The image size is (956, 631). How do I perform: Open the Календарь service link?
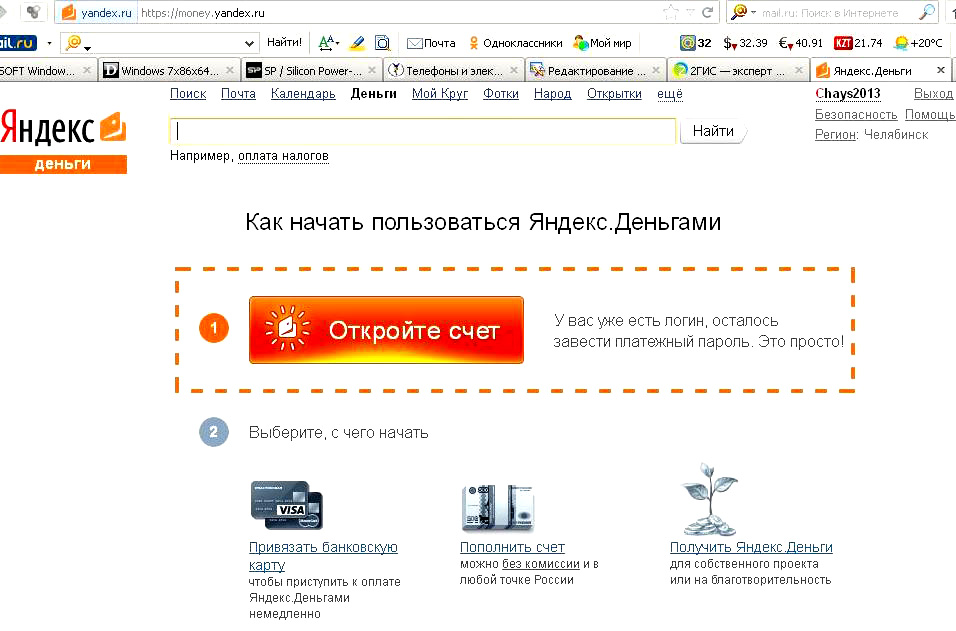[x=303, y=94]
